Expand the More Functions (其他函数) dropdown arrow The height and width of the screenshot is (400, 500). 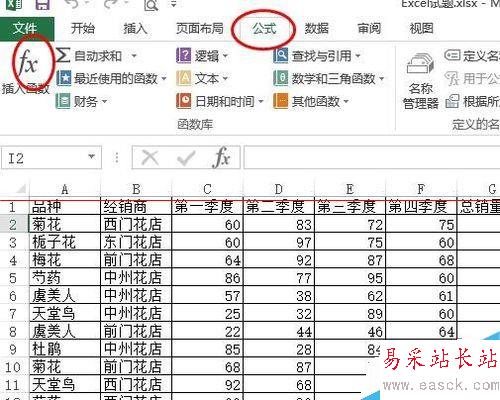[346, 101]
